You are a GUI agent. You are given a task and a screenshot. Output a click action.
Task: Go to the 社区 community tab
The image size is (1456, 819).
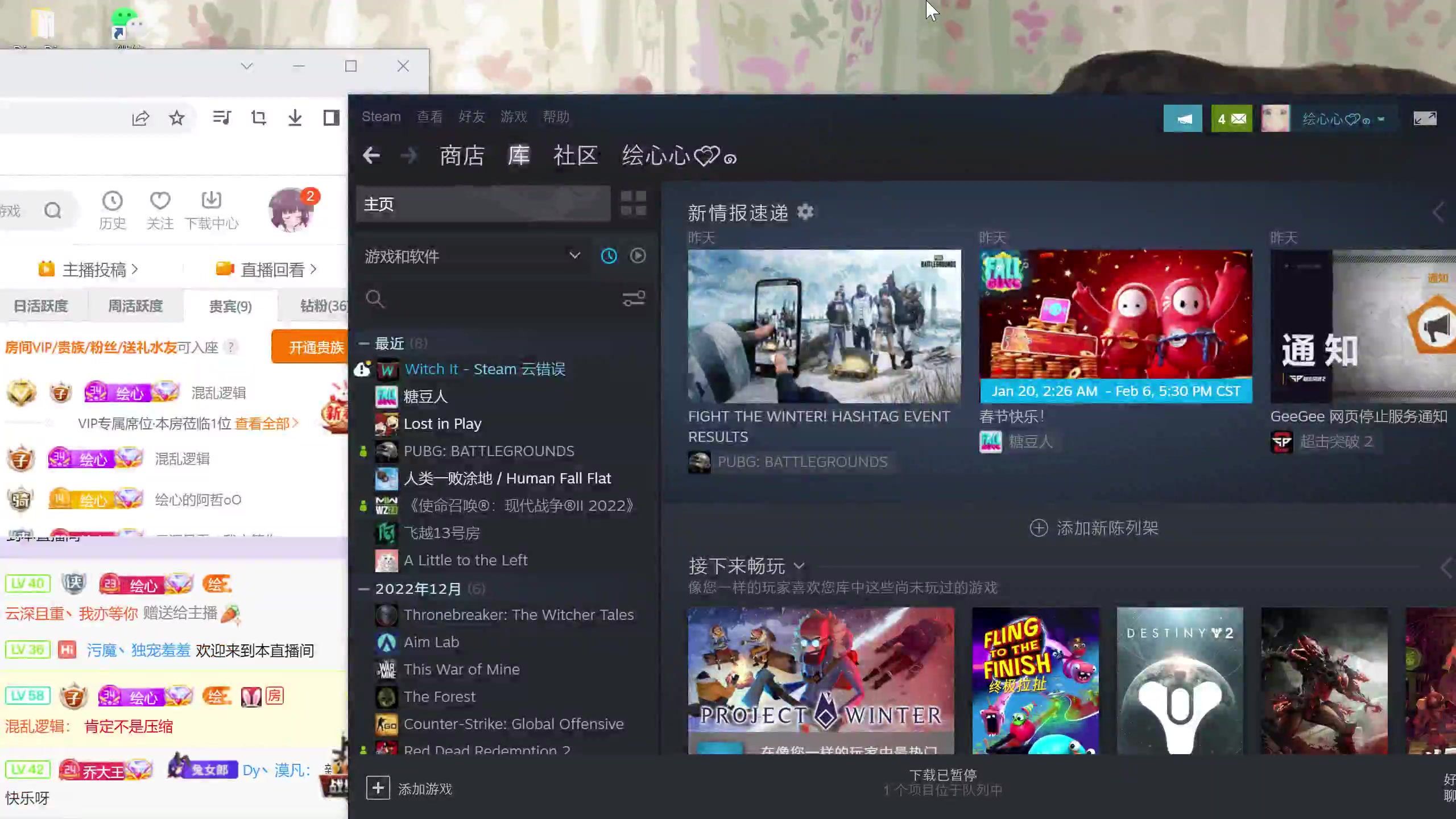point(576,155)
